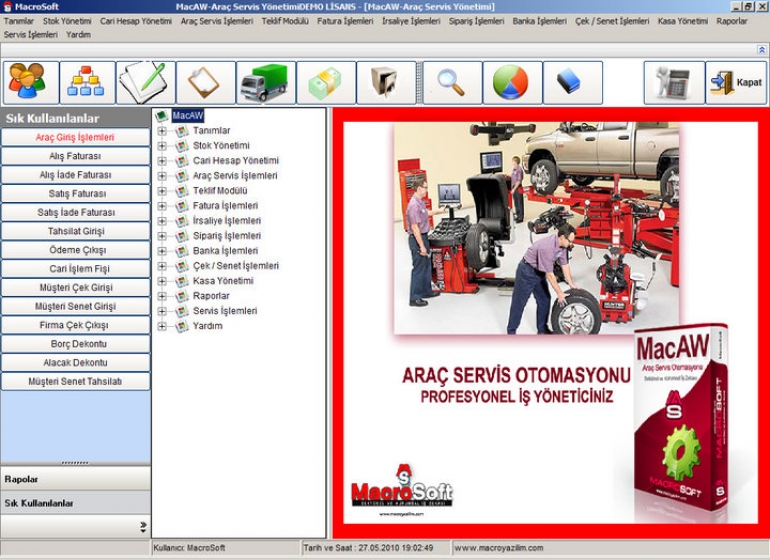
Task: Click the delivery truck toolbar icon
Action: tap(266, 82)
